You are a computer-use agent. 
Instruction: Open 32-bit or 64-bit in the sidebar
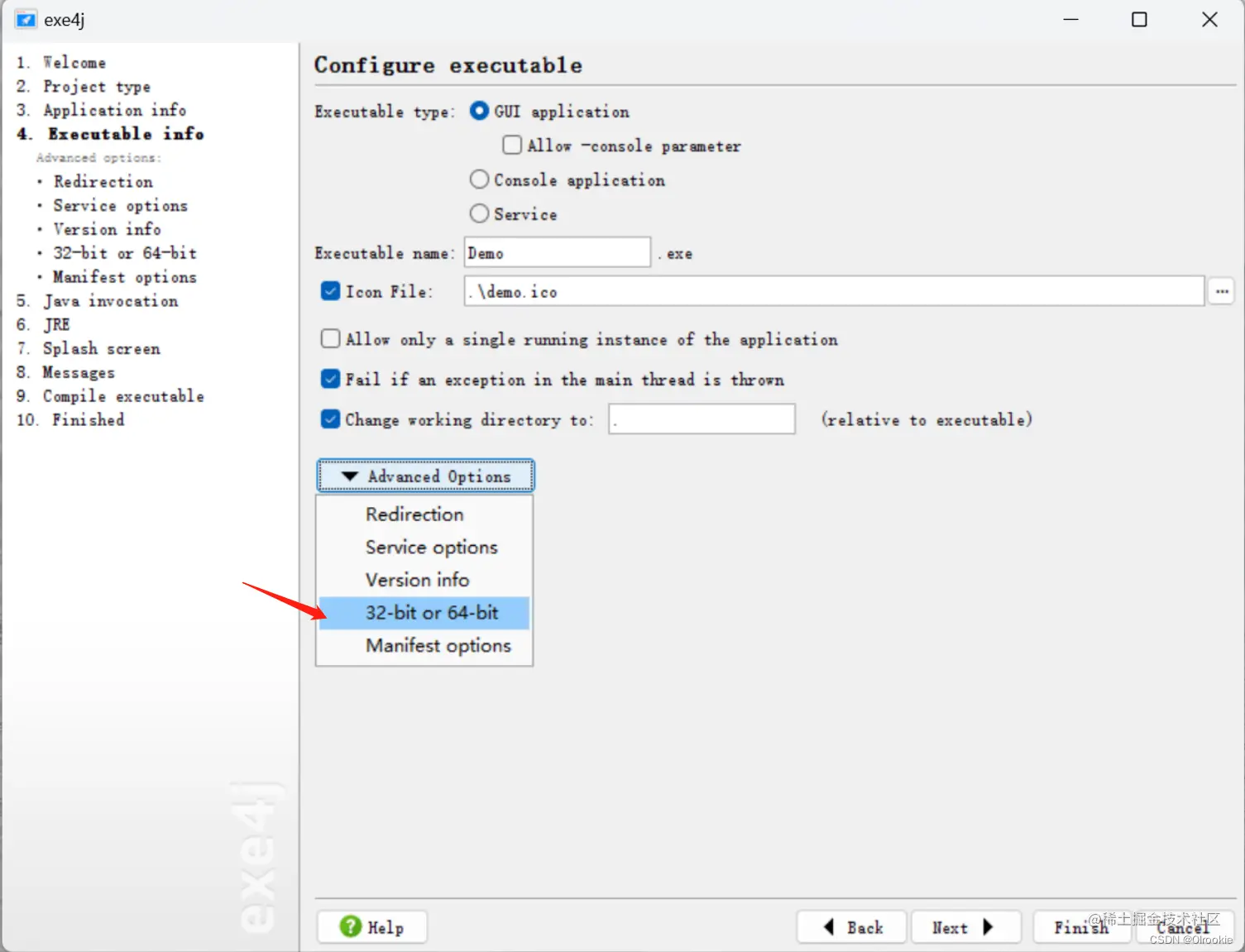(125, 253)
